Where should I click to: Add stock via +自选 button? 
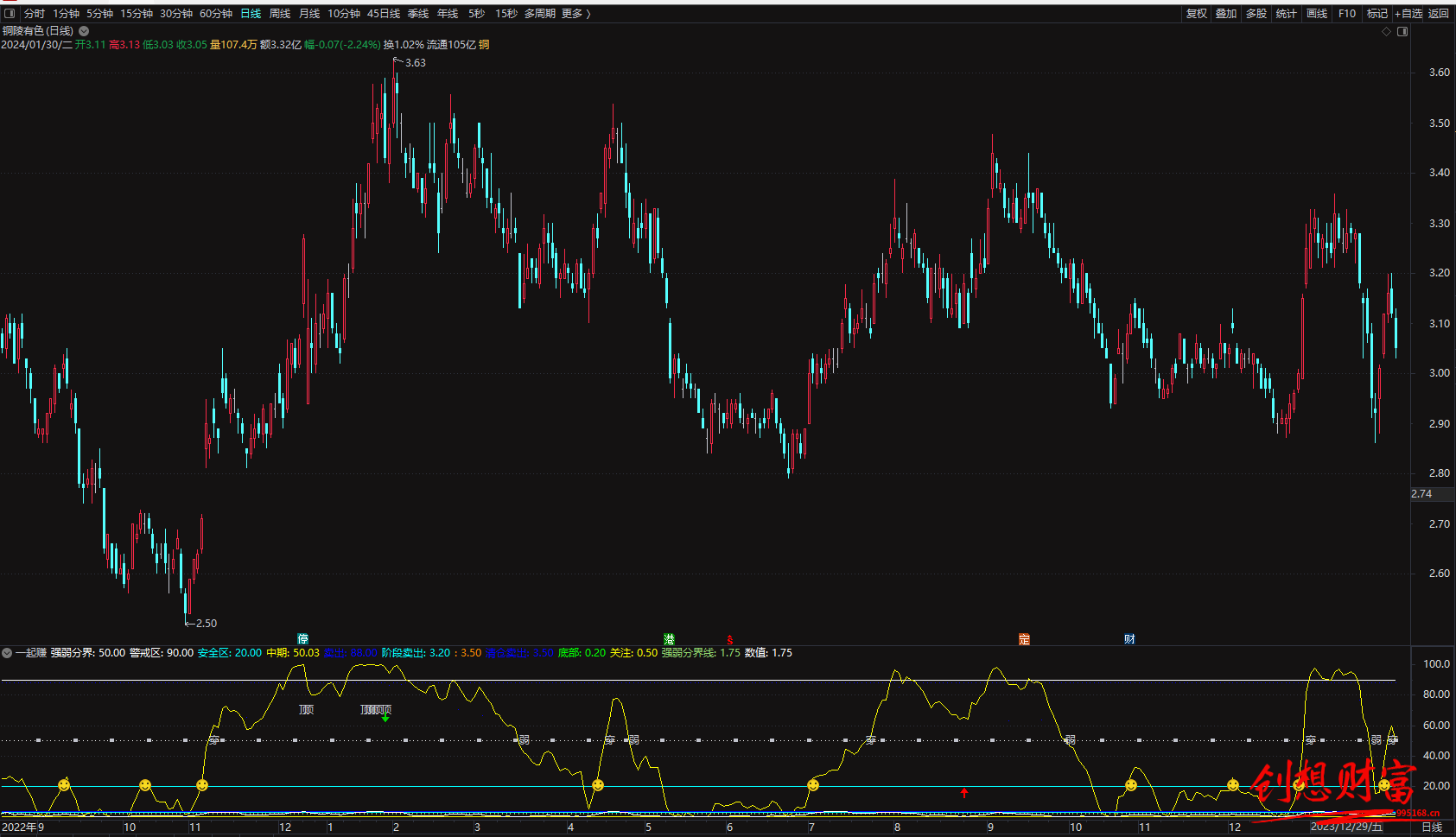click(1408, 14)
